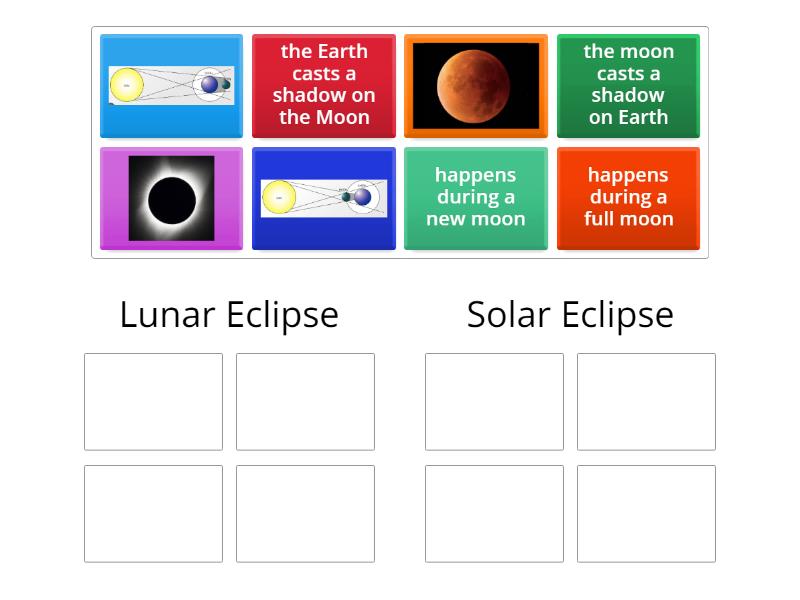Click the top-left Solar Eclipse drop slot
The image size is (800, 600).
coord(494,402)
